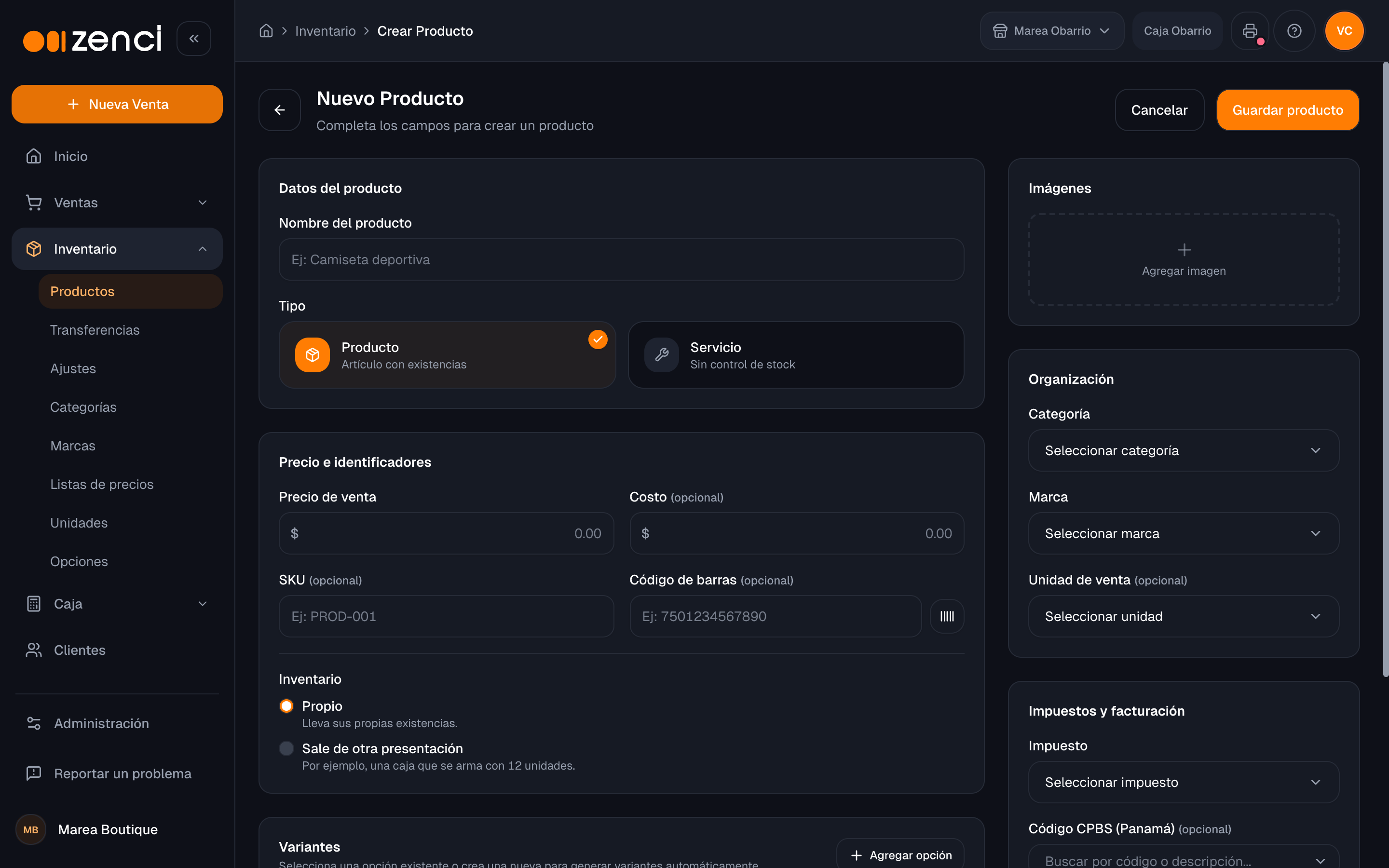Click the Inventario breadcrumb link
Viewport: 1389px width, 868px height.
tap(325, 31)
